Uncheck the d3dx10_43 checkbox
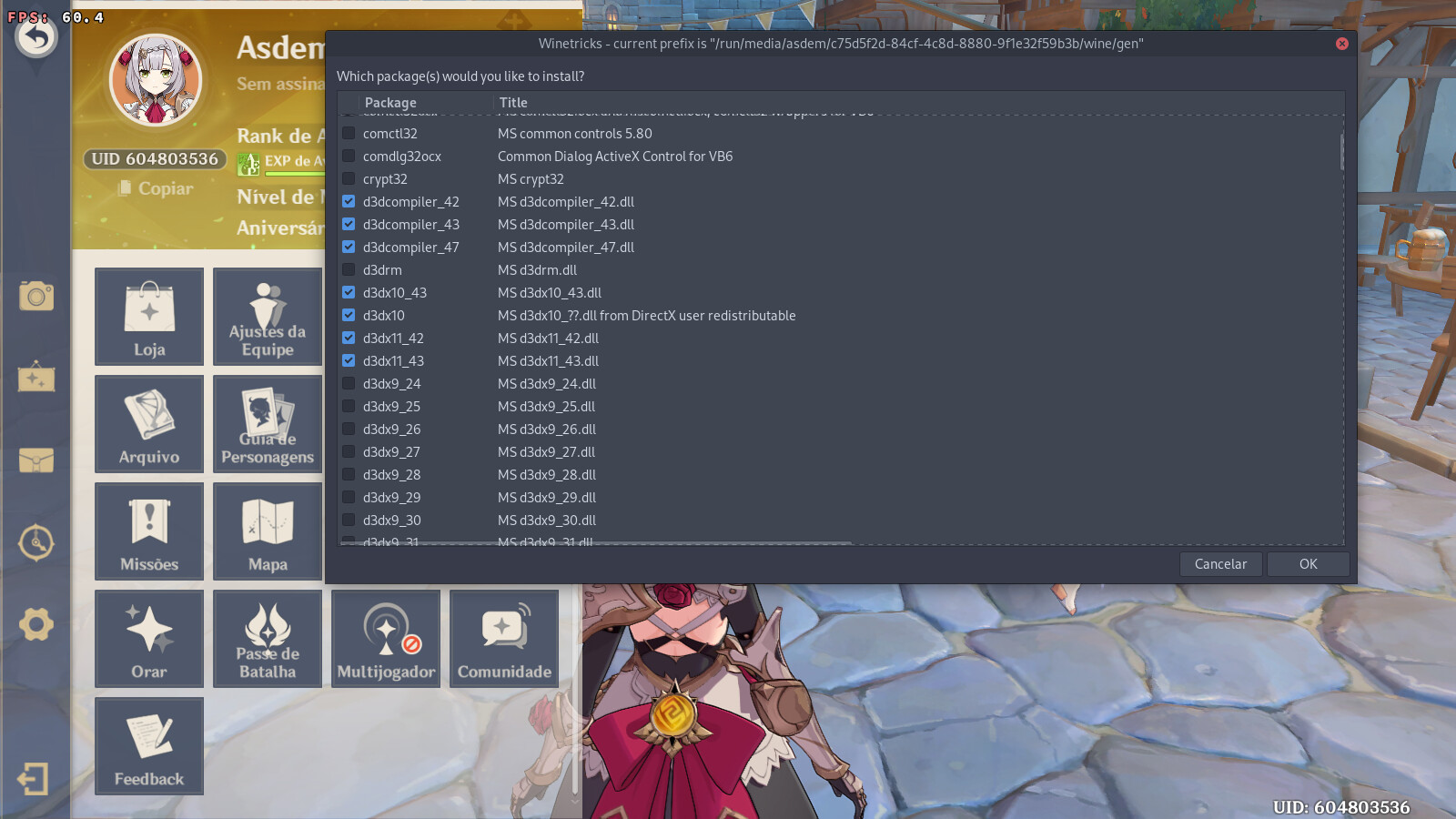 [349, 292]
